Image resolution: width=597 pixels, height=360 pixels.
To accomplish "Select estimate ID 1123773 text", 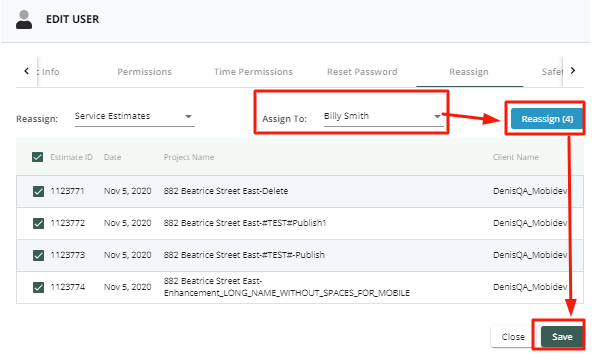I will [67, 255].
